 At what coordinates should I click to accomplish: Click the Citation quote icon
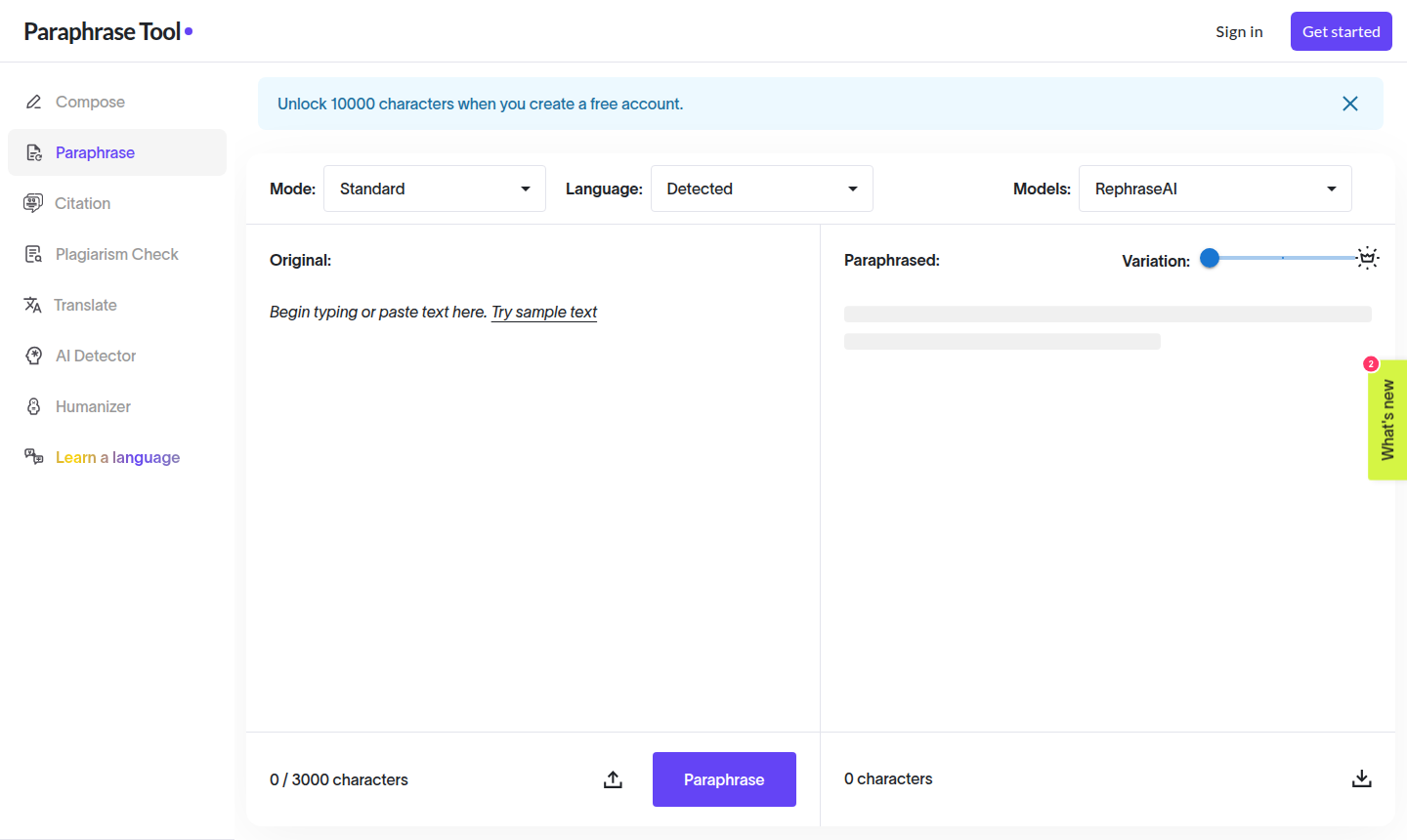click(33, 203)
